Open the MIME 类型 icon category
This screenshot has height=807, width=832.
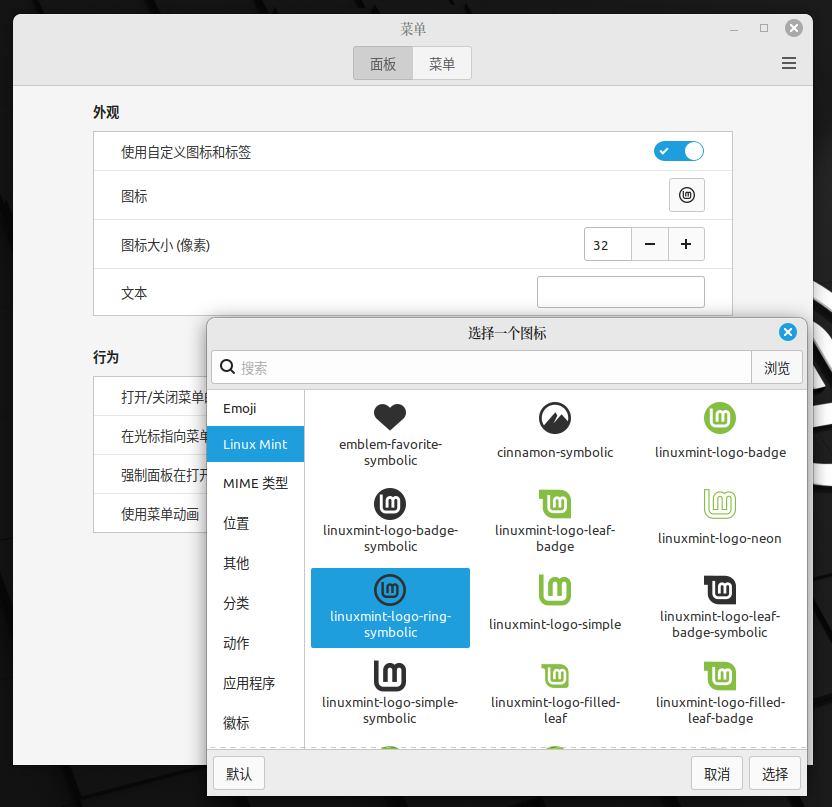click(255, 483)
